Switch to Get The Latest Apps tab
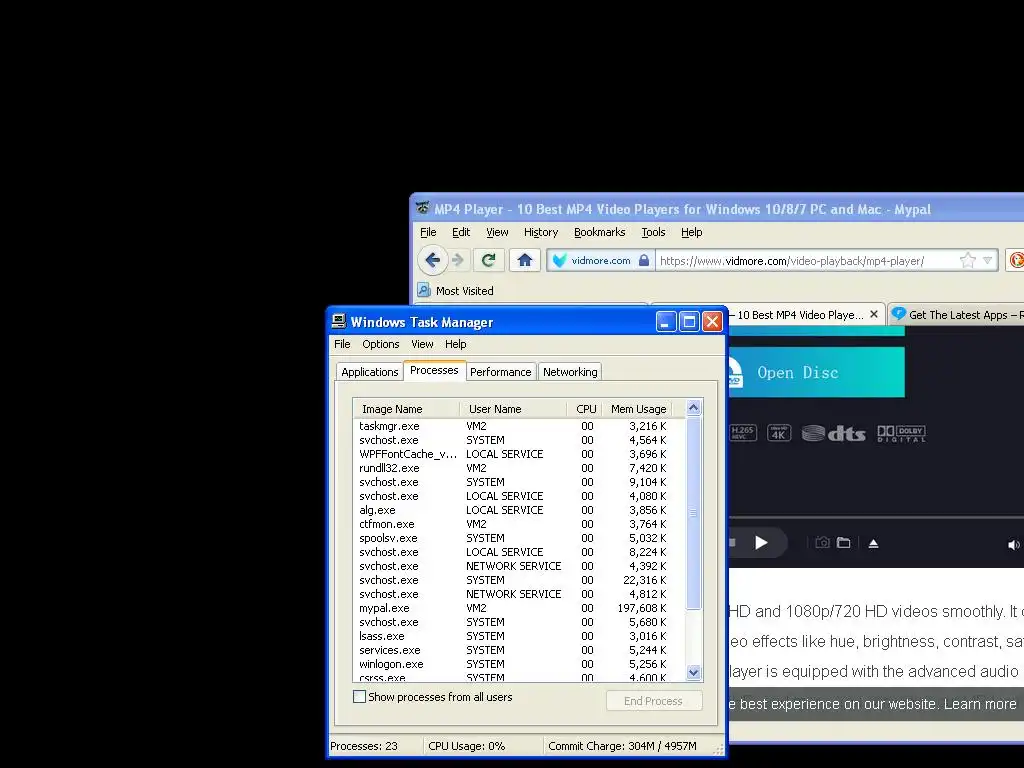The image size is (1024, 768). click(x=957, y=315)
